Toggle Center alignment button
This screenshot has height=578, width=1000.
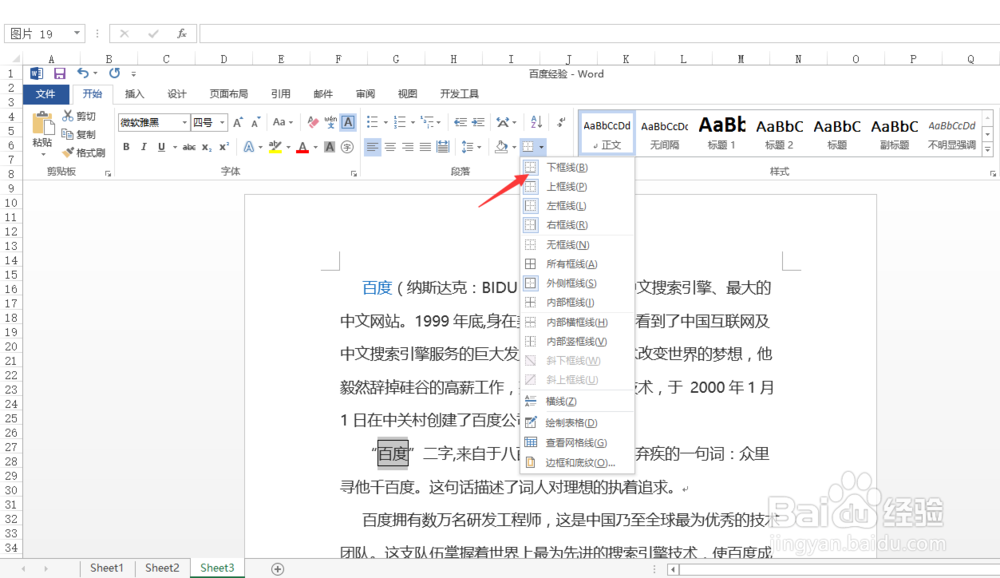[x=390, y=147]
